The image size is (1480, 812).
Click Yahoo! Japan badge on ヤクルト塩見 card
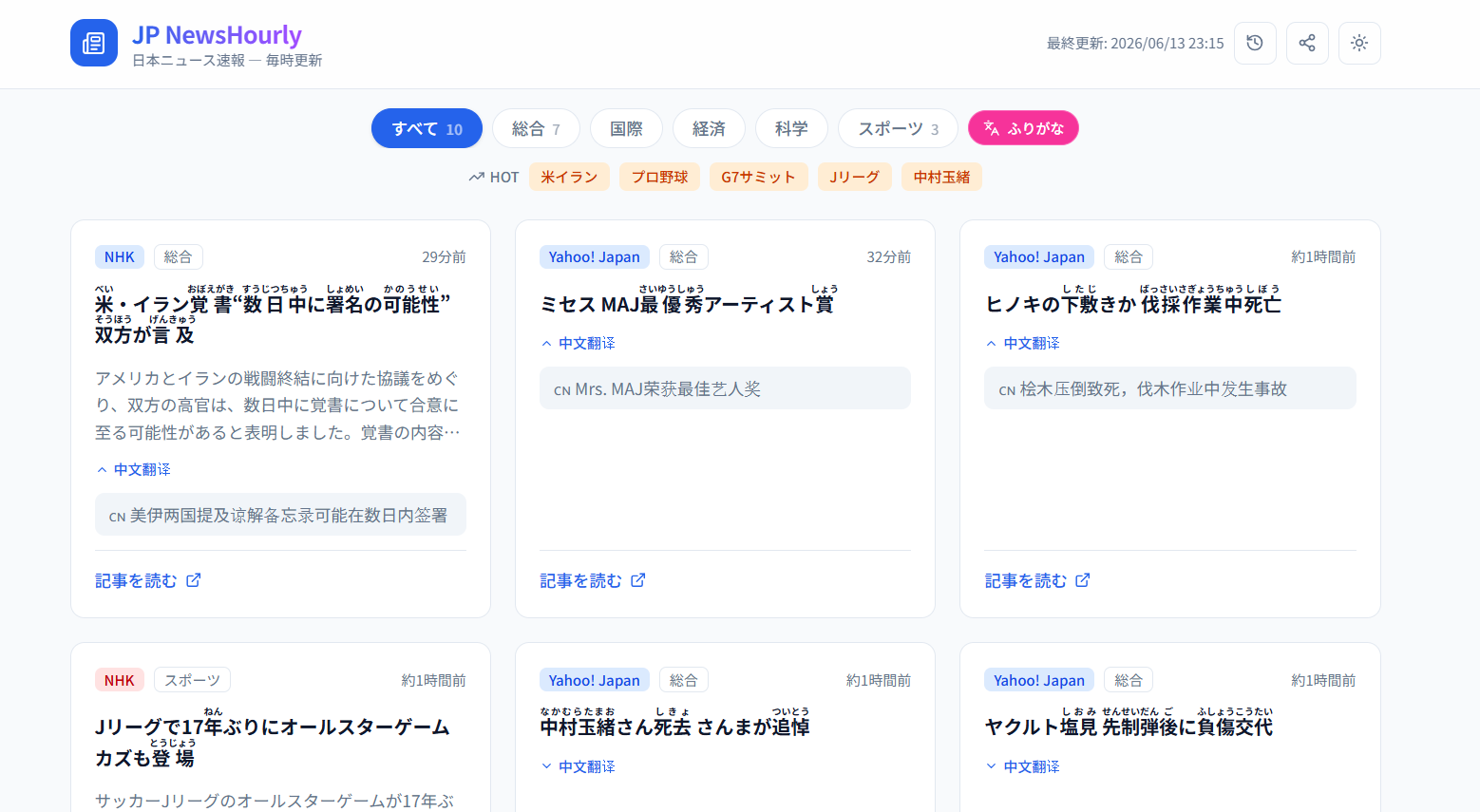click(x=1039, y=680)
